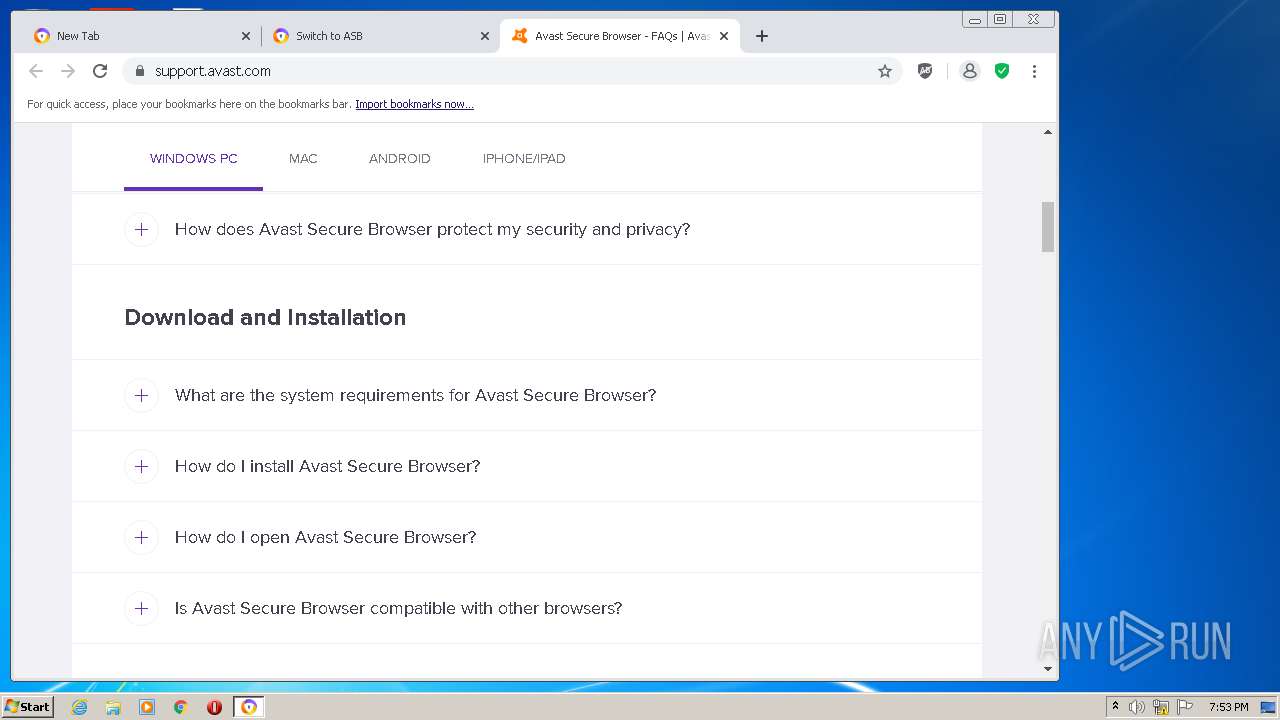Select the WINDOWS PC platform tab
Screen dimensions: 1280x720
(x=194, y=158)
